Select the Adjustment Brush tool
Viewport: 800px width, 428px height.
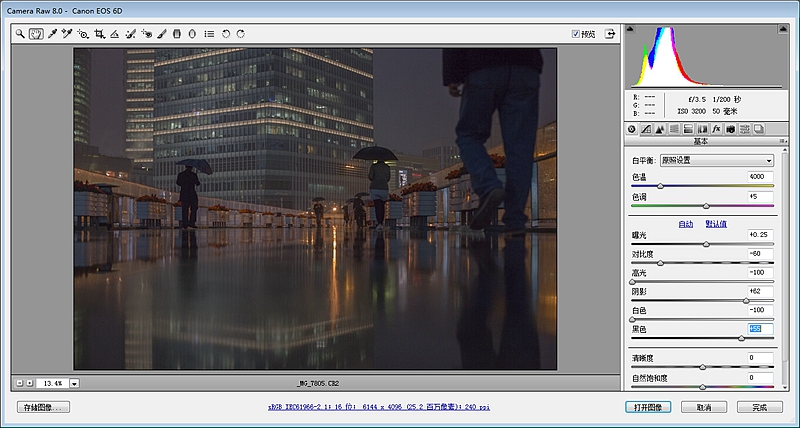[162, 34]
